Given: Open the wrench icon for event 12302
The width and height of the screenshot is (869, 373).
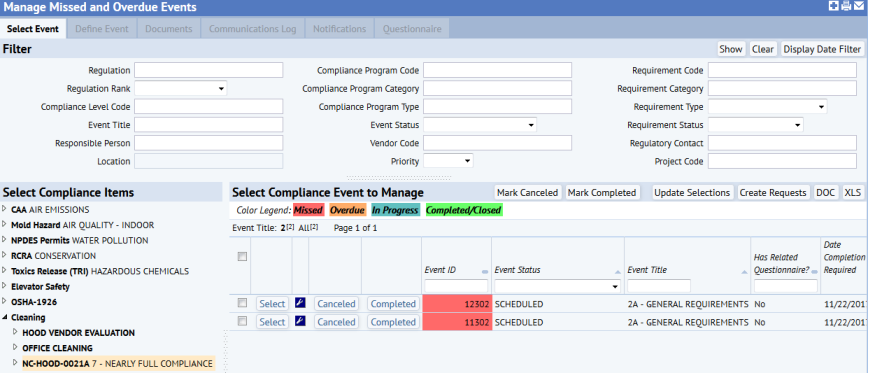Looking at the screenshot, I should coord(300,303).
